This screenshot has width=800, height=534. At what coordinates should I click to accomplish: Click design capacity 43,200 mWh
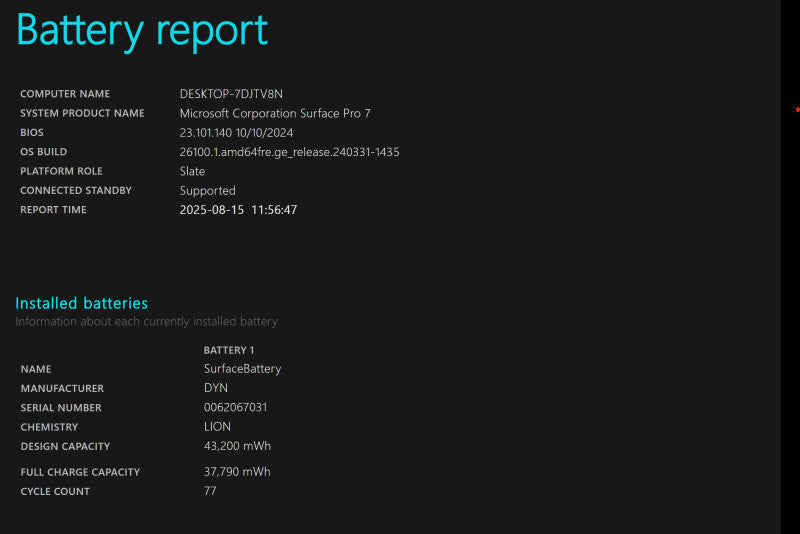(x=237, y=446)
